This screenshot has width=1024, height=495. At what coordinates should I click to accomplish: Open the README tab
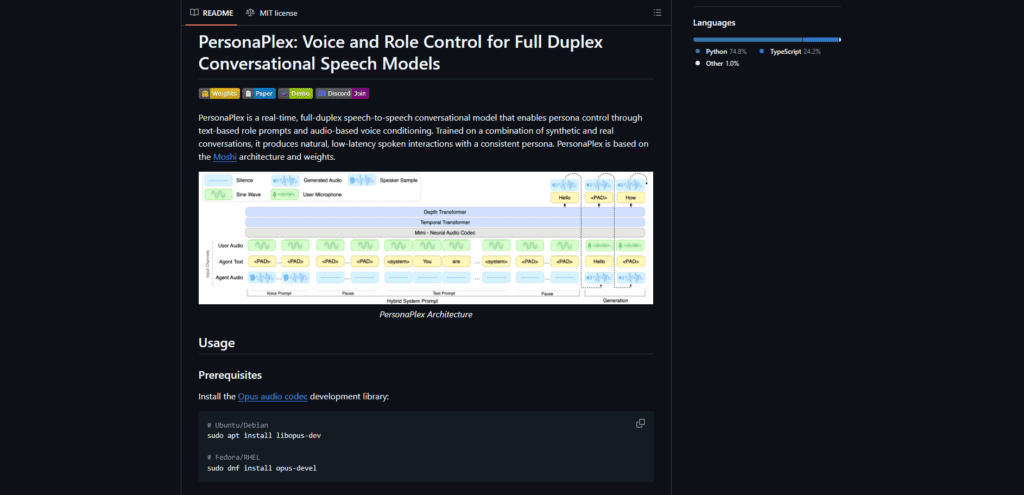(211, 12)
